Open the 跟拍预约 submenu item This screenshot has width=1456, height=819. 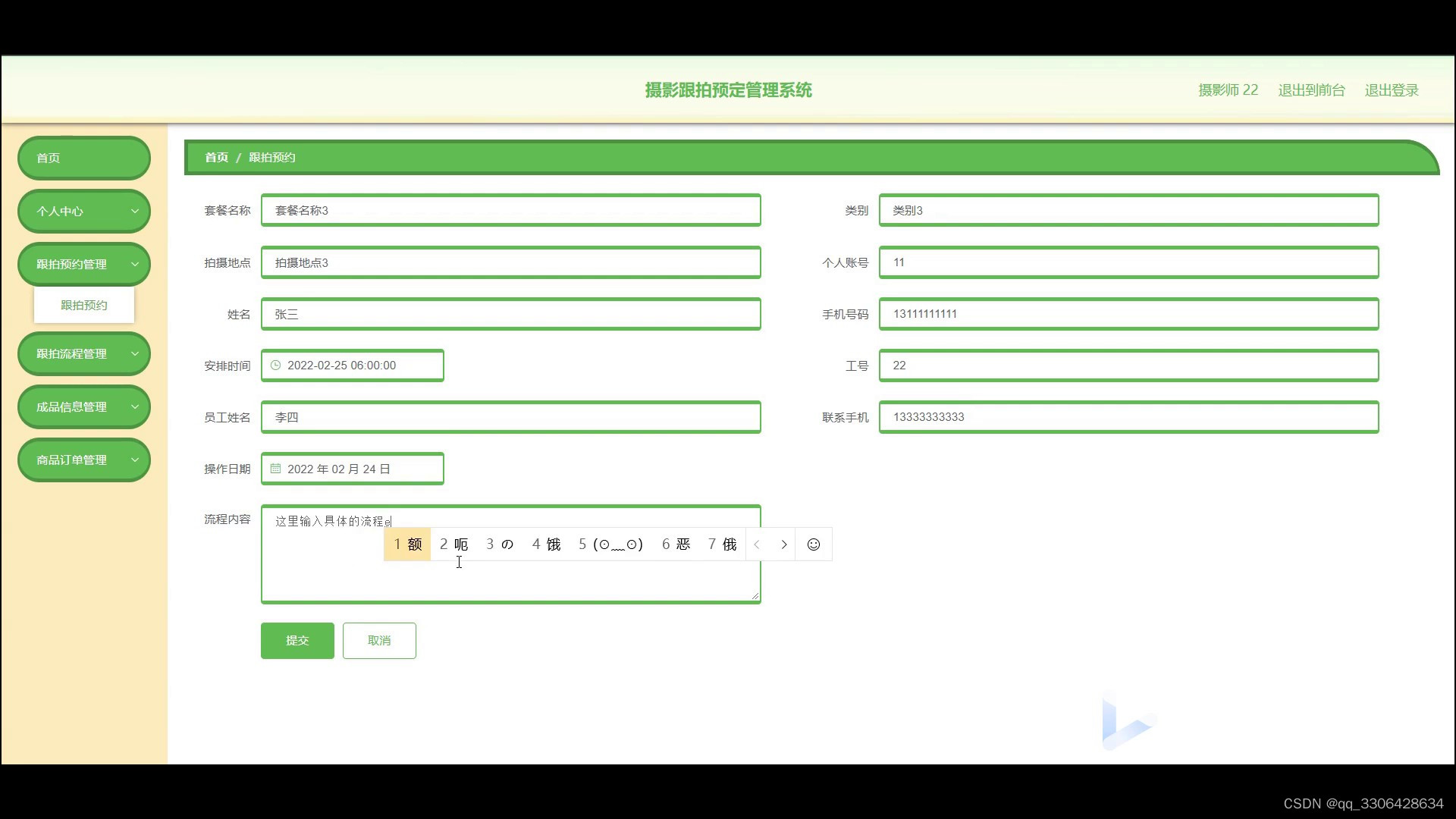pos(84,305)
